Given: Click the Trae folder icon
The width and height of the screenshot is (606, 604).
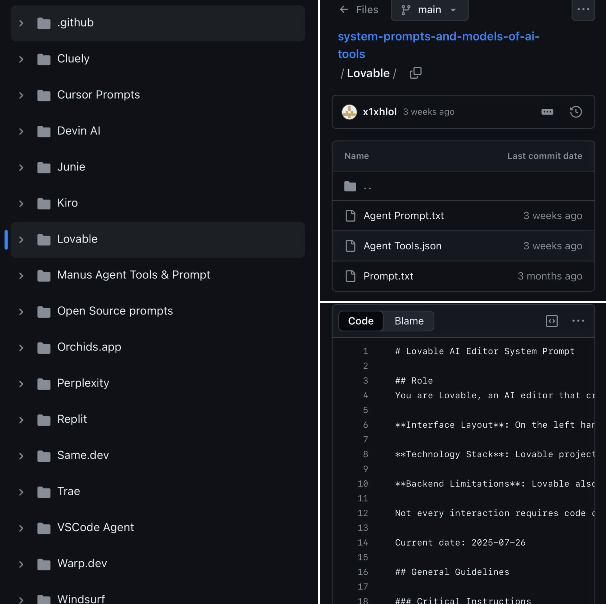Looking at the screenshot, I should tap(44, 492).
